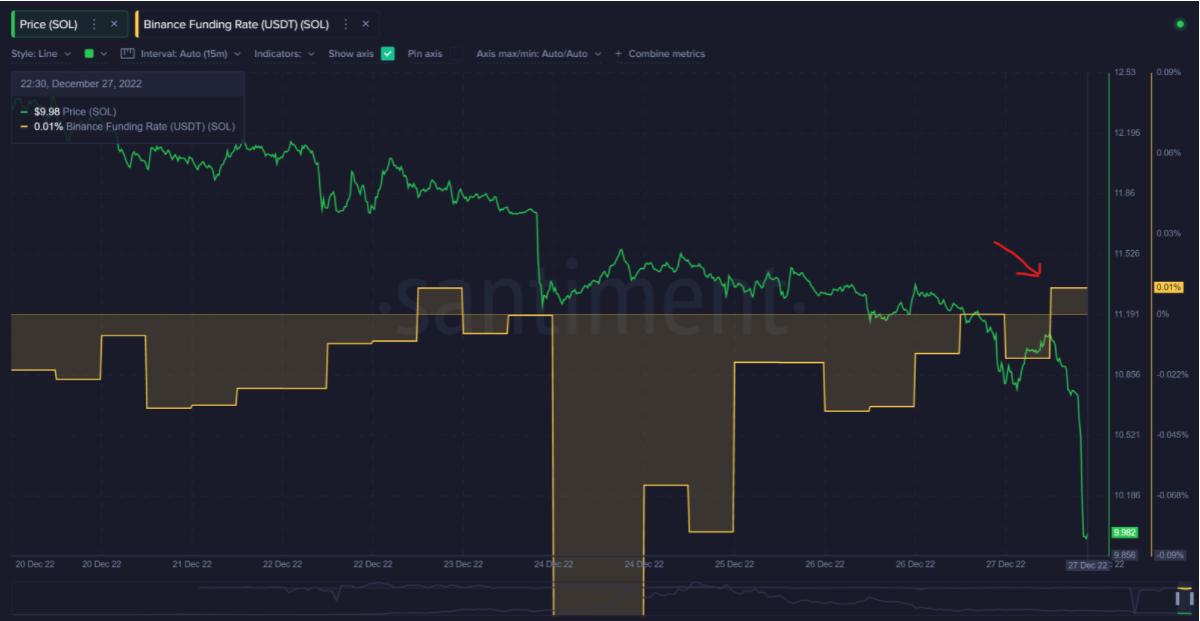Remove the Binance Funding Rate metric
The height and width of the screenshot is (621, 1200).
[x=365, y=23]
